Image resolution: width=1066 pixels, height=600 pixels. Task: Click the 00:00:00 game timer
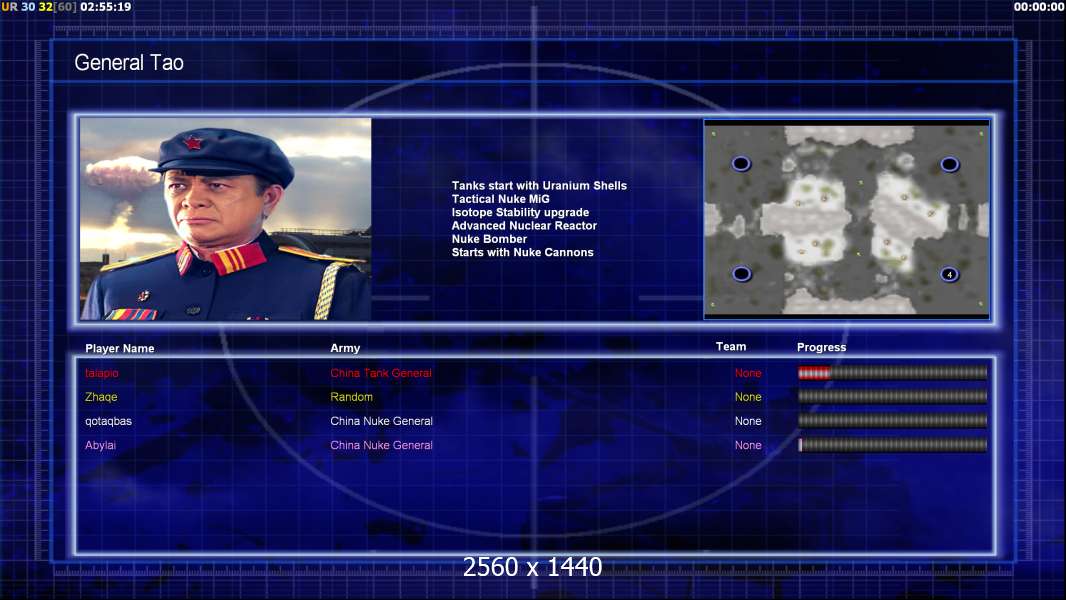1038,7
